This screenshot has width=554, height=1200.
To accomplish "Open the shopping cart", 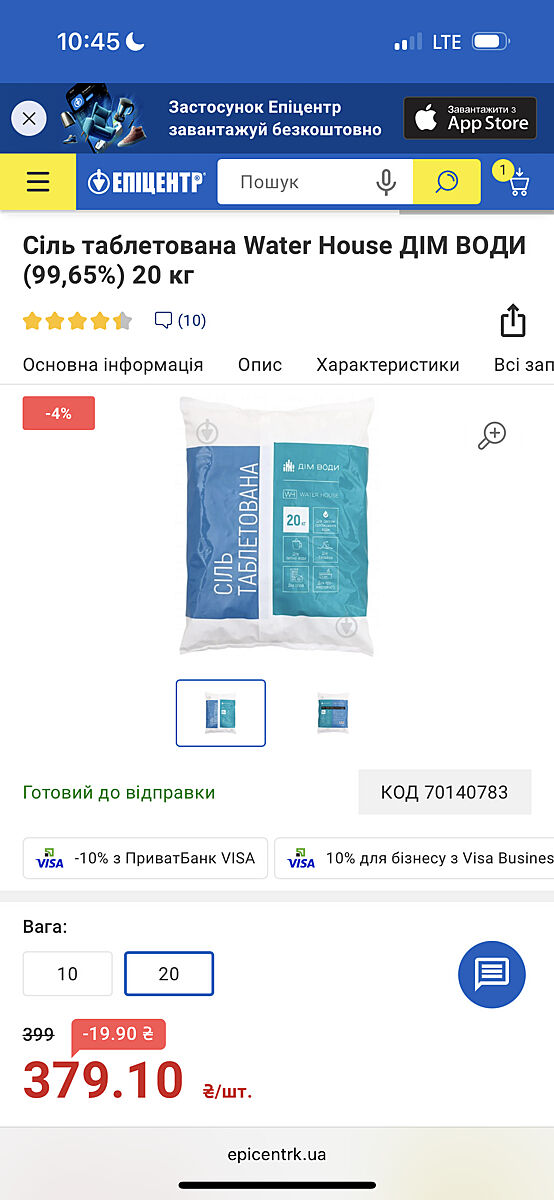I will (x=513, y=180).
